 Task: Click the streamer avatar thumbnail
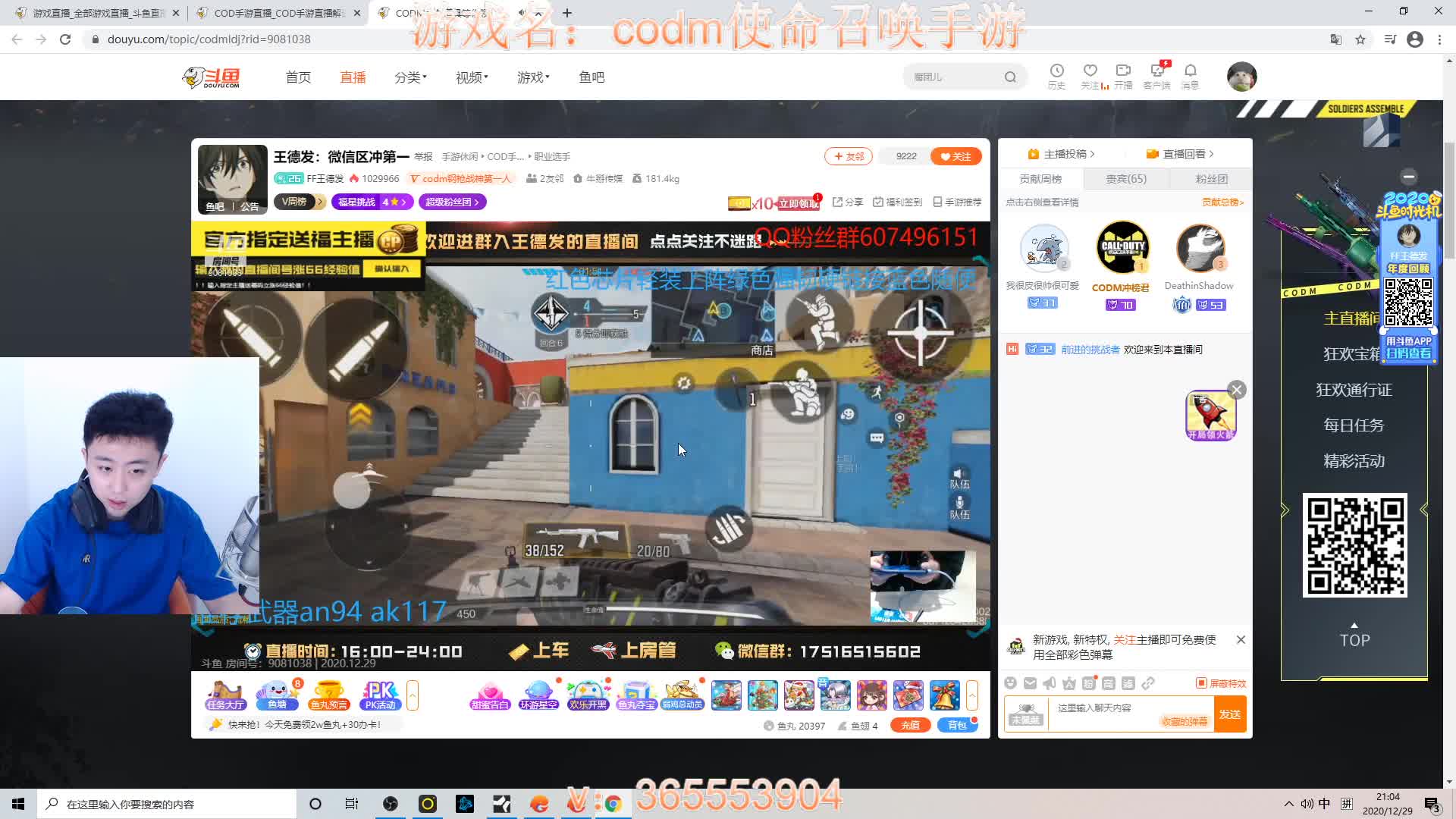[233, 180]
